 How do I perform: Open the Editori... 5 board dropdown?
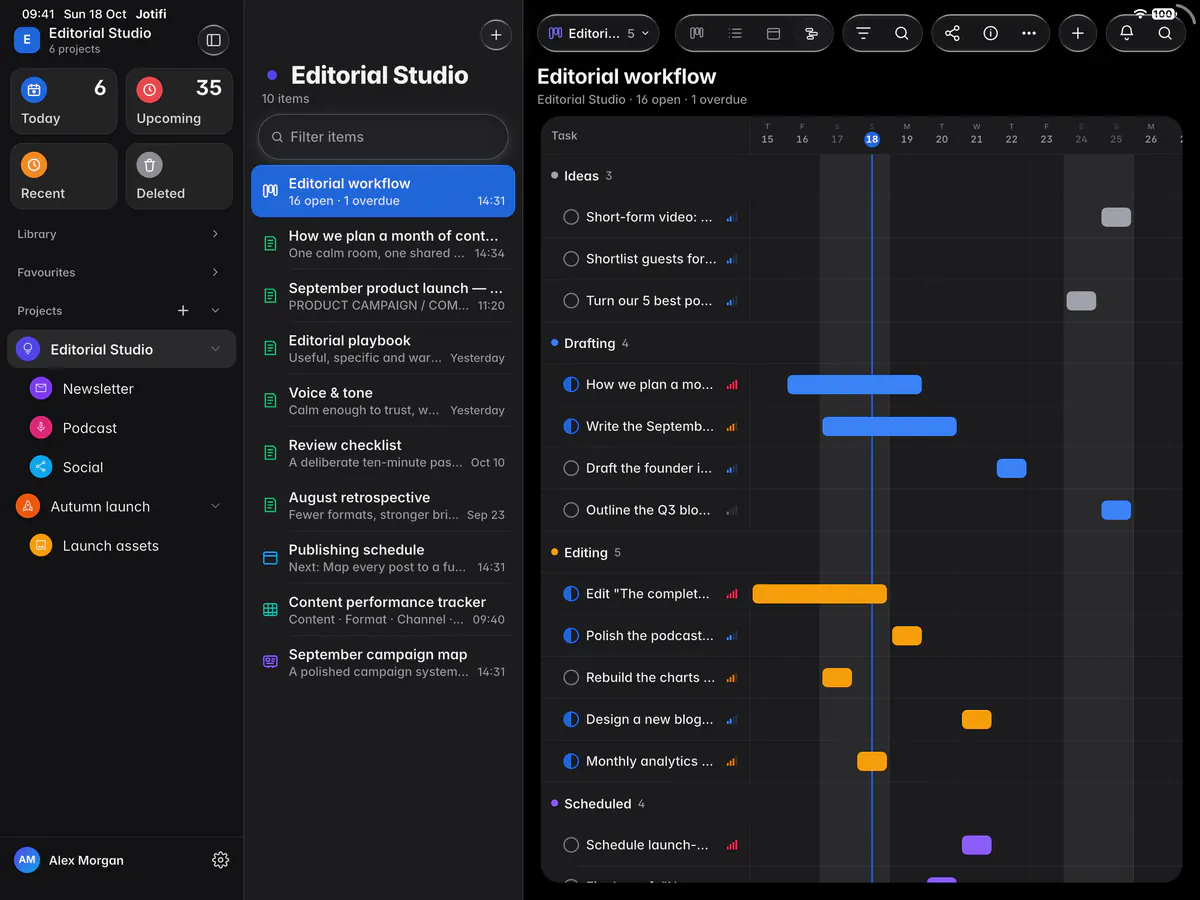[x=598, y=33]
